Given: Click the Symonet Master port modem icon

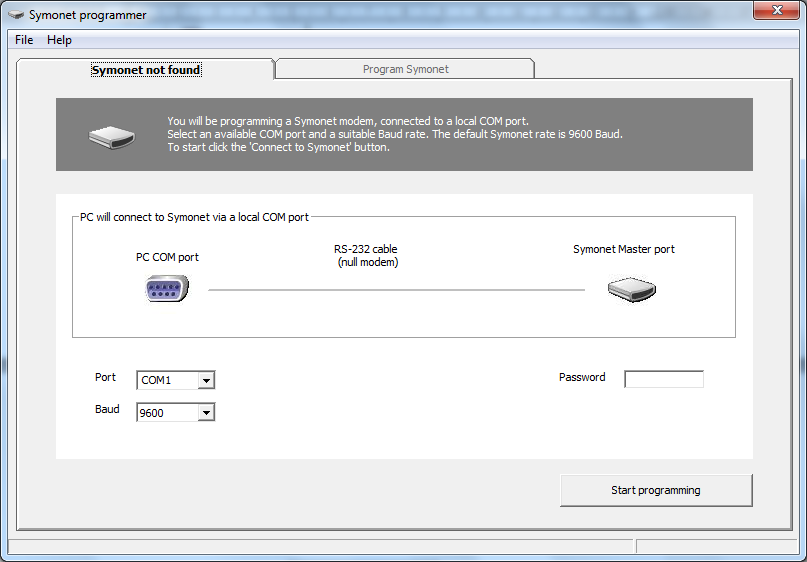Looking at the screenshot, I should pyautogui.click(x=631, y=289).
